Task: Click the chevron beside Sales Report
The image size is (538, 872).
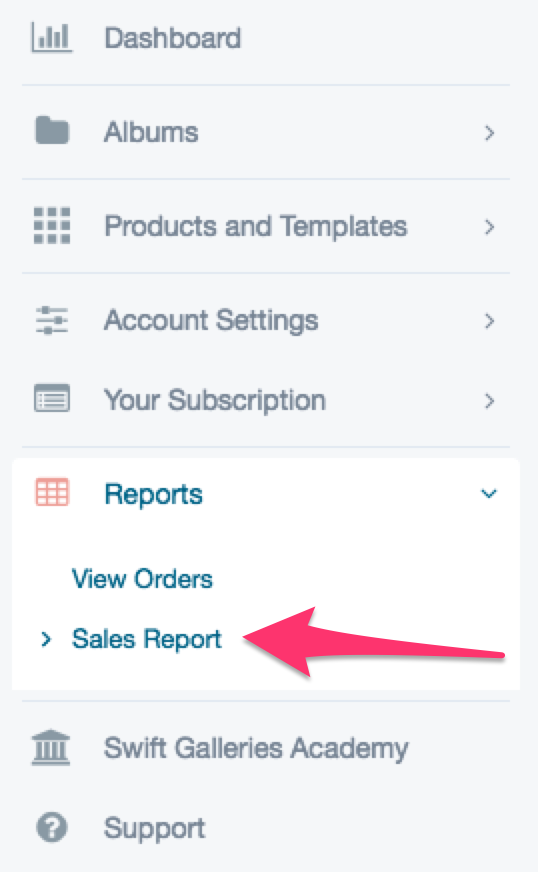Action: pyautogui.click(x=46, y=640)
